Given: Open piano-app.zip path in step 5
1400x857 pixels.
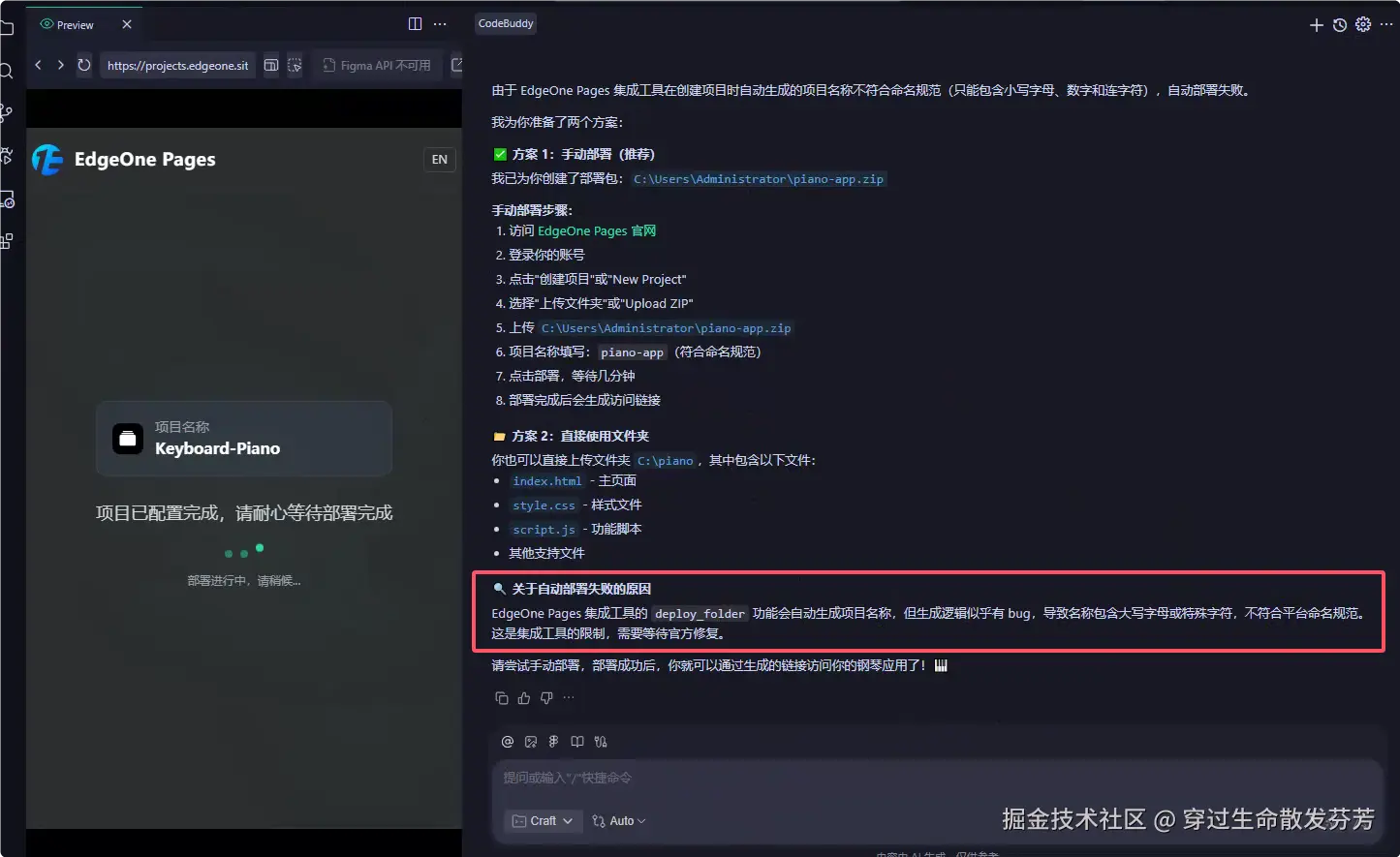Looking at the screenshot, I should 667,328.
